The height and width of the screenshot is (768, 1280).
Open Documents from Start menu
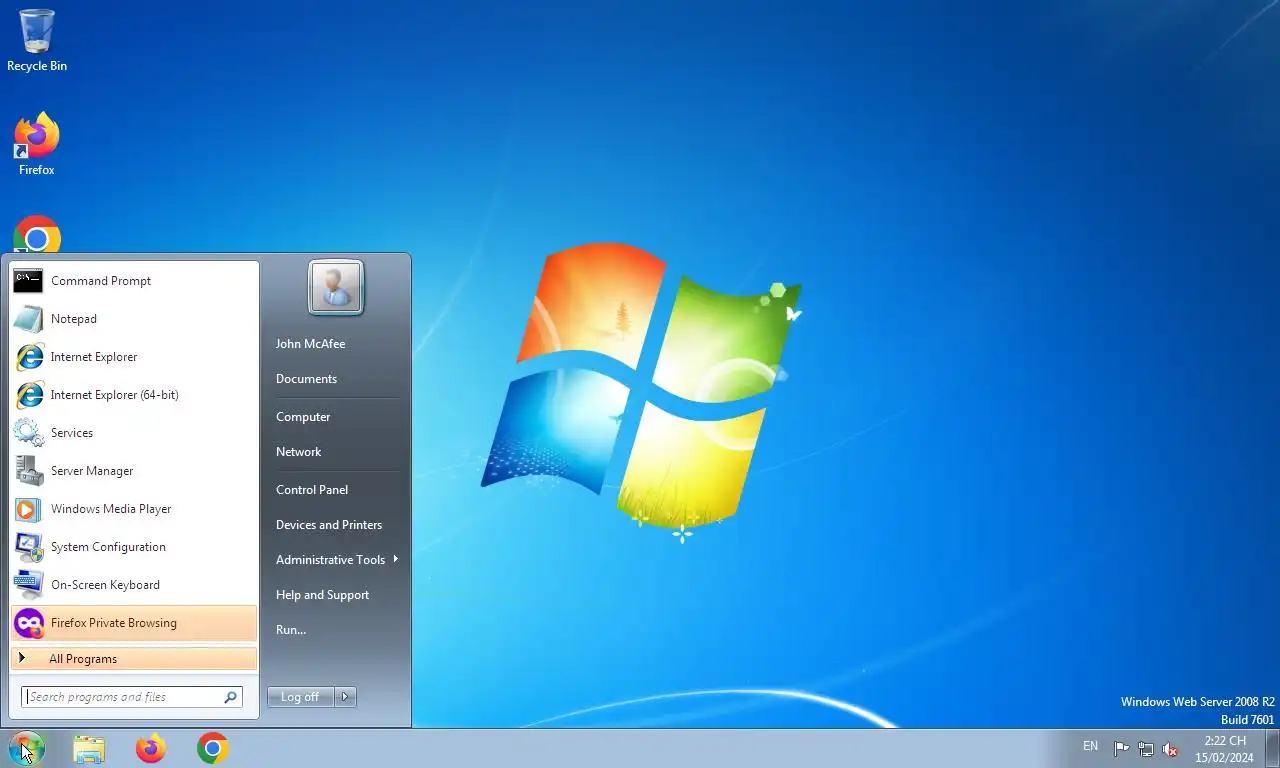(306, 379)
